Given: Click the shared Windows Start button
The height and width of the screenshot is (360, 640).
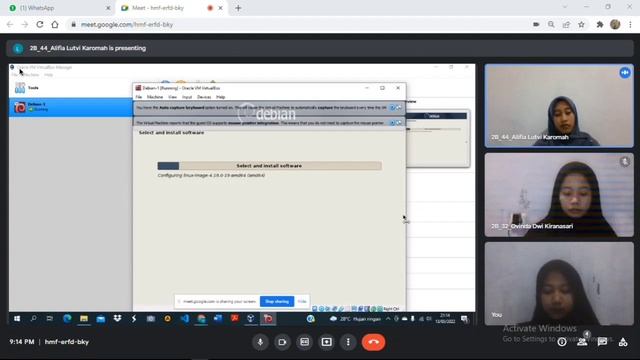Looking at the screenshot, I should tap(17, 319).
